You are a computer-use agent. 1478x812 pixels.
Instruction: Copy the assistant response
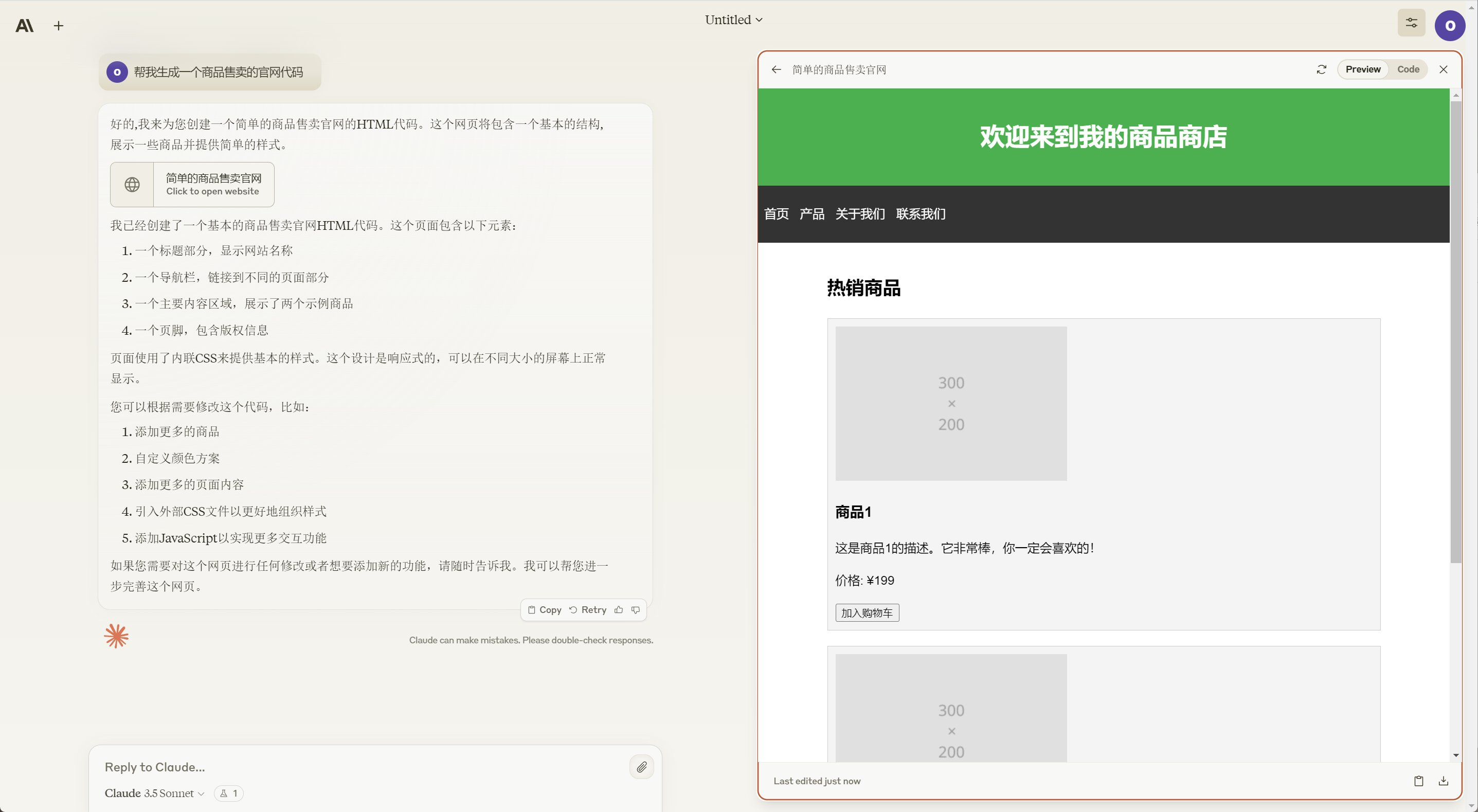[x=545, y=609]
